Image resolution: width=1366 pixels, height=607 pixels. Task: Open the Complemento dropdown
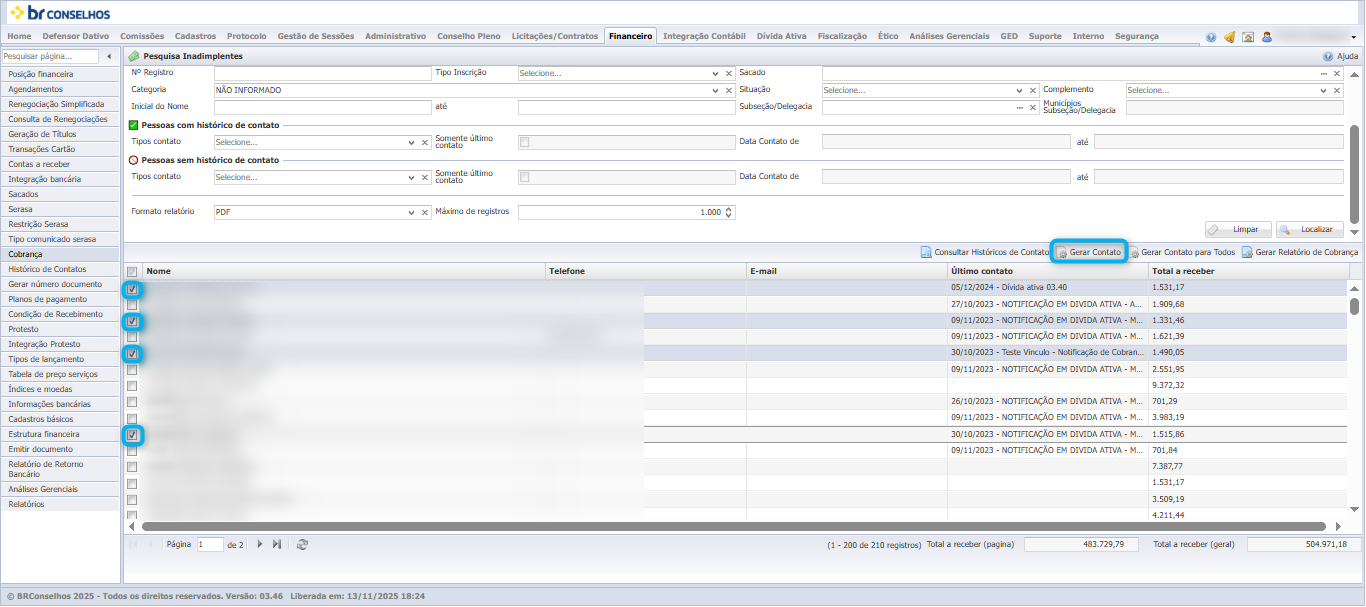coord(1324,90)
